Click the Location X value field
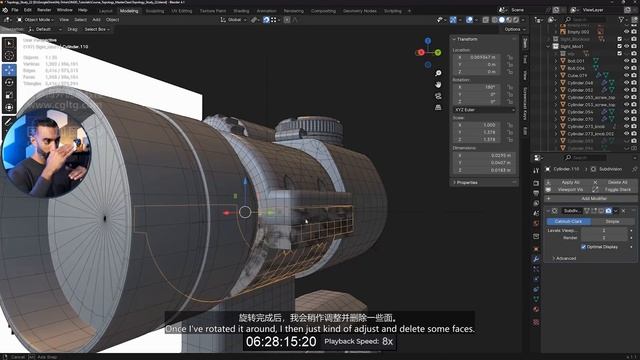Screen dimensions: 640x360 tap(476, 58)
